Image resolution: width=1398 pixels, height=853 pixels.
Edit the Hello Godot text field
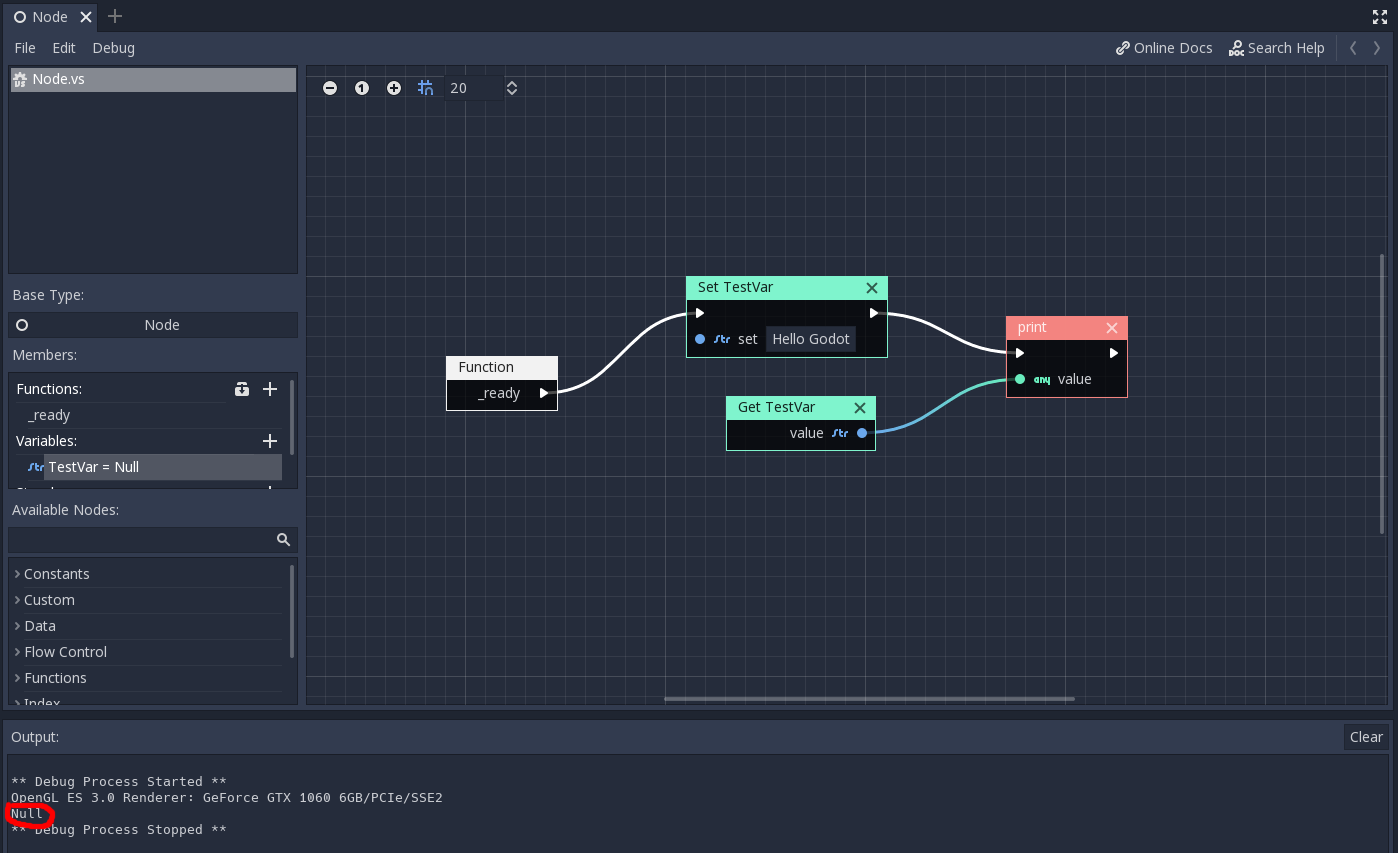point(810,338)
